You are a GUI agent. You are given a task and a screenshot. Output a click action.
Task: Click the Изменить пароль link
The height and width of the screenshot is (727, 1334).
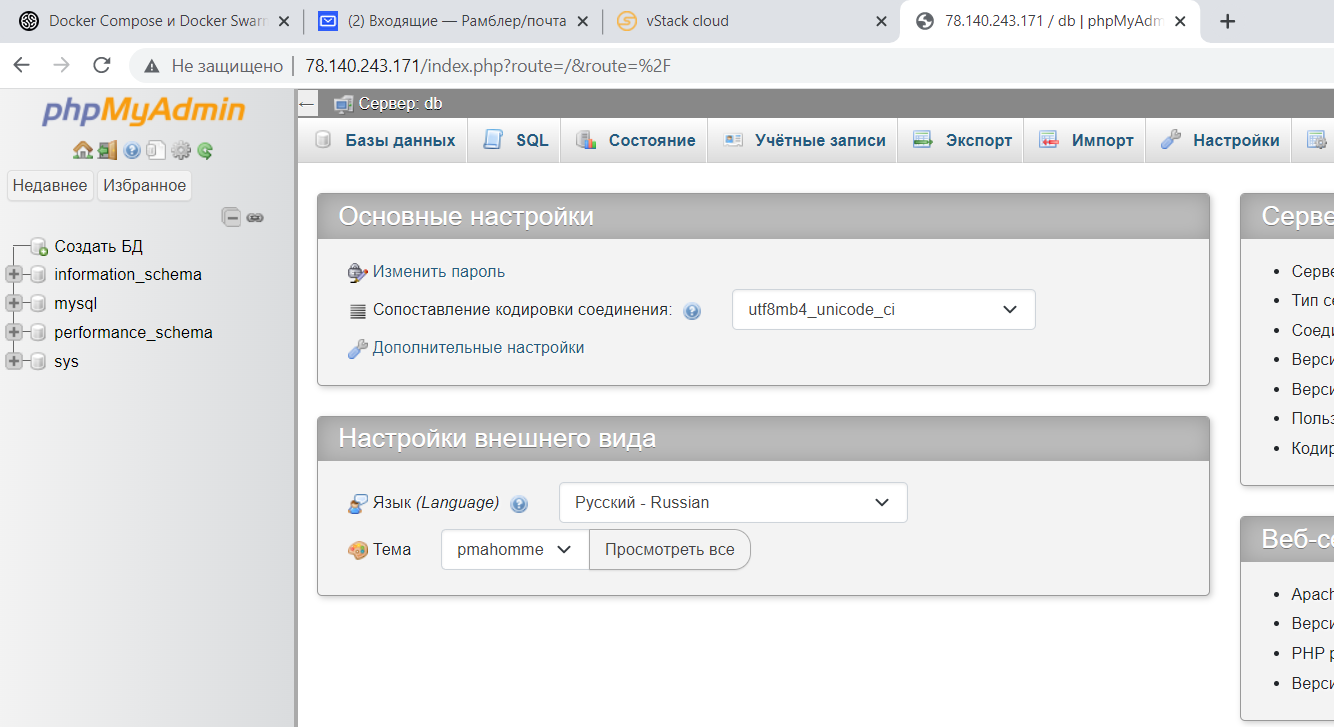point(439,272)
